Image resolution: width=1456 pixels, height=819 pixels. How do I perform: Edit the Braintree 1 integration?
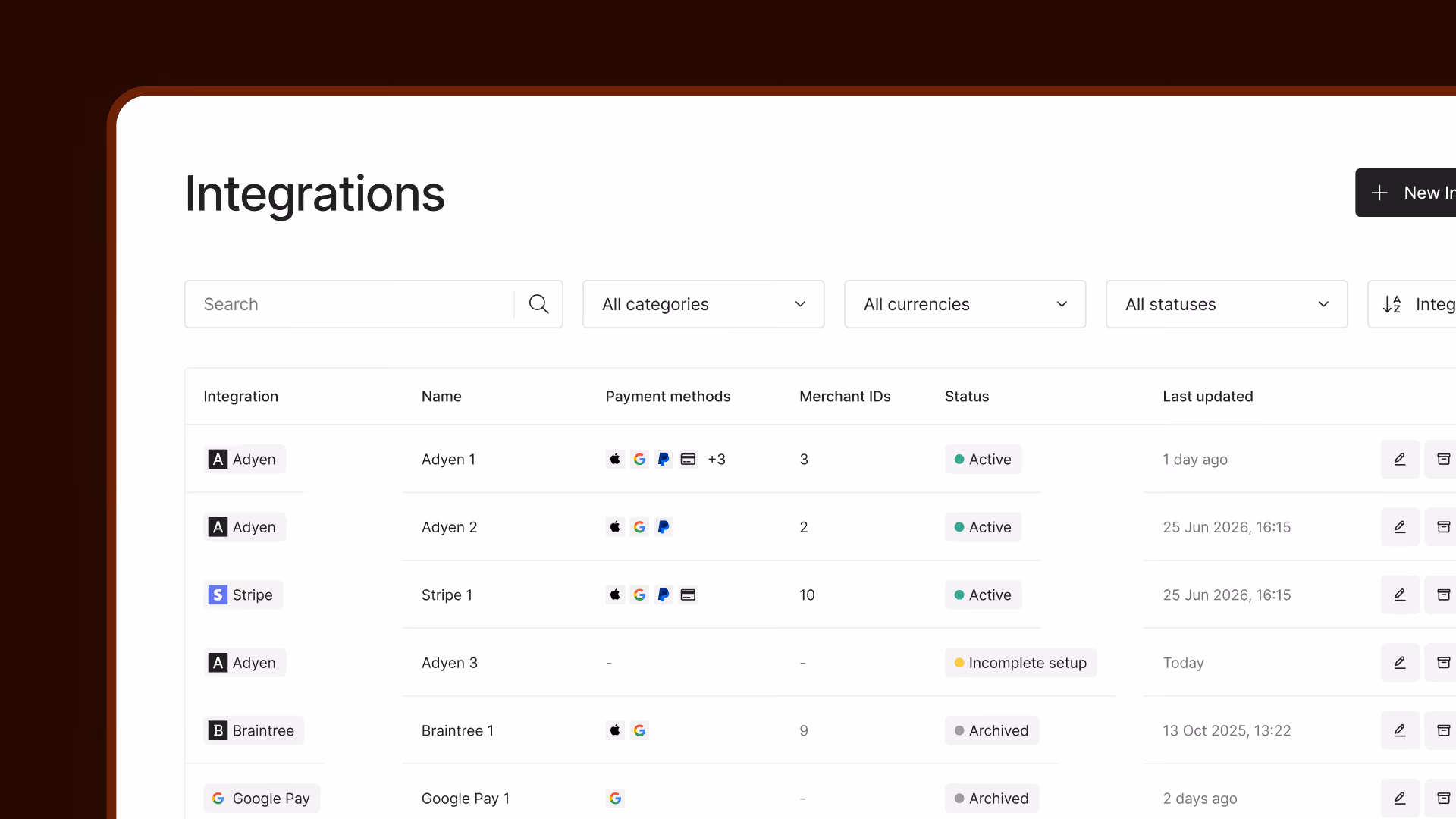pos(1400,730)
